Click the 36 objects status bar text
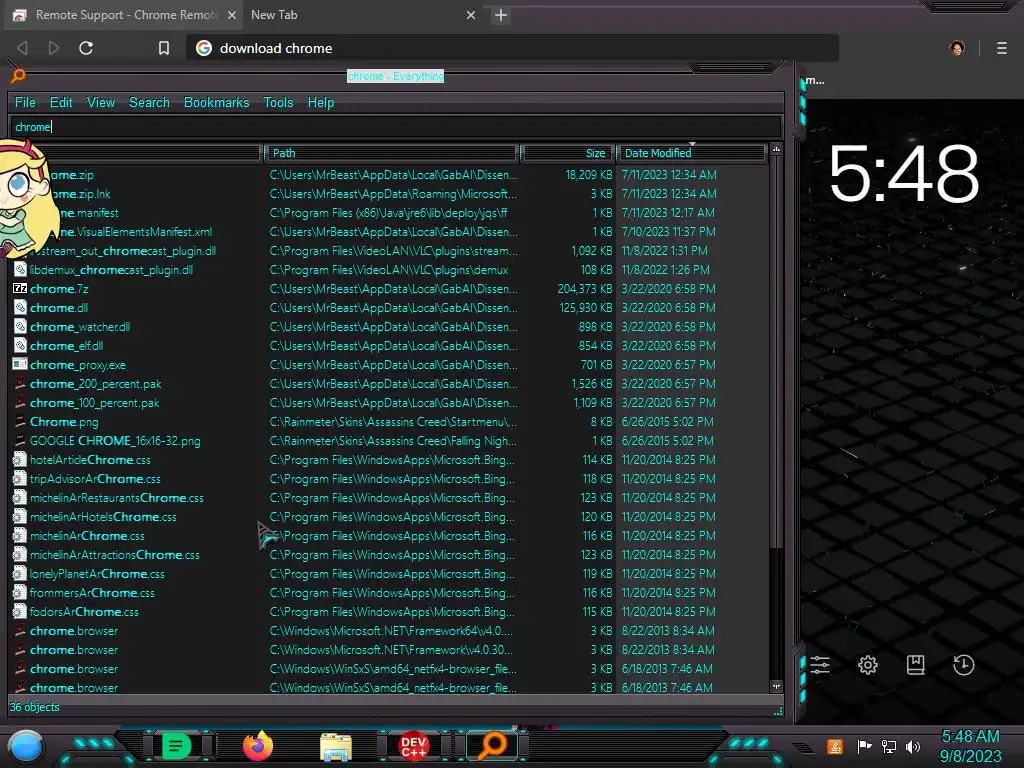 pyautogui.click(x=34, y=707)
